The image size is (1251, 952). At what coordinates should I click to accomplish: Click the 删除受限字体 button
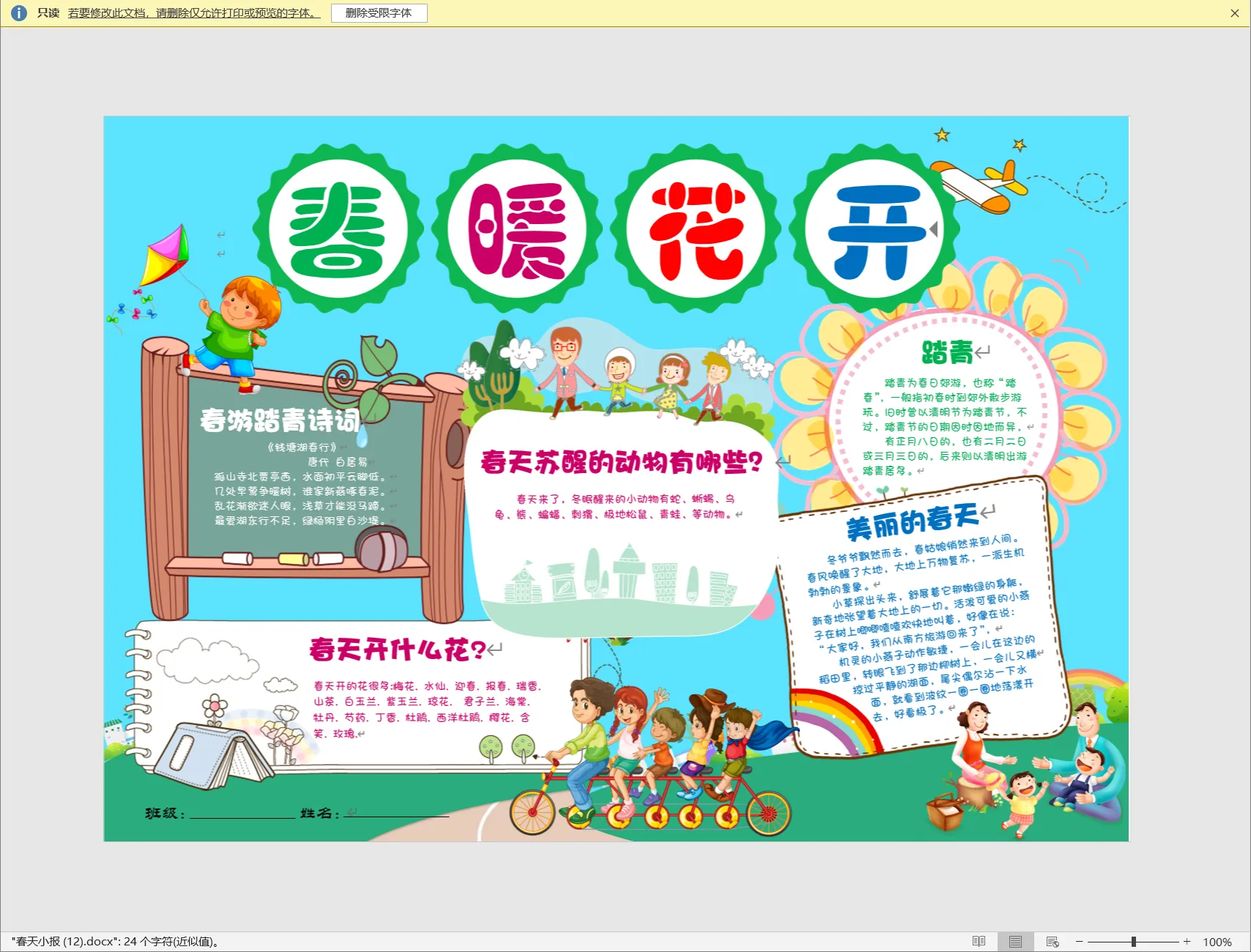tap(379, 13)
